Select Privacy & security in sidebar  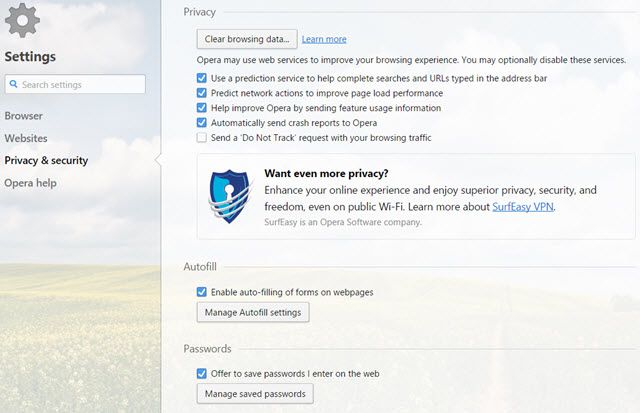pos(46,160)
